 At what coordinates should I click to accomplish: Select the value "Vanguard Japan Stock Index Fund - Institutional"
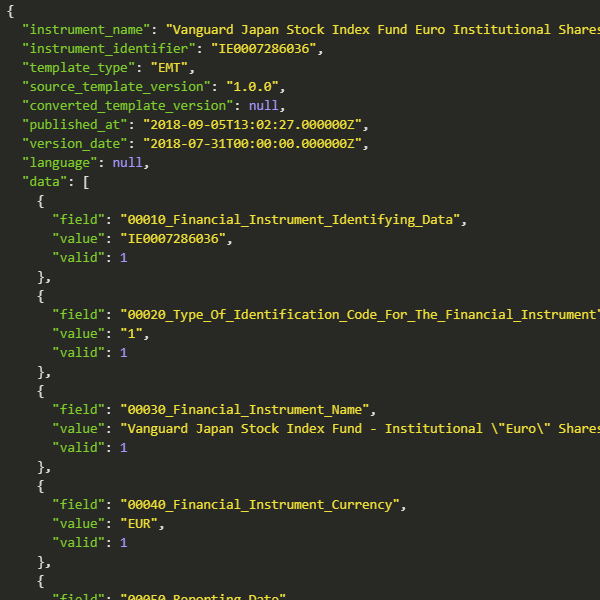360,429
